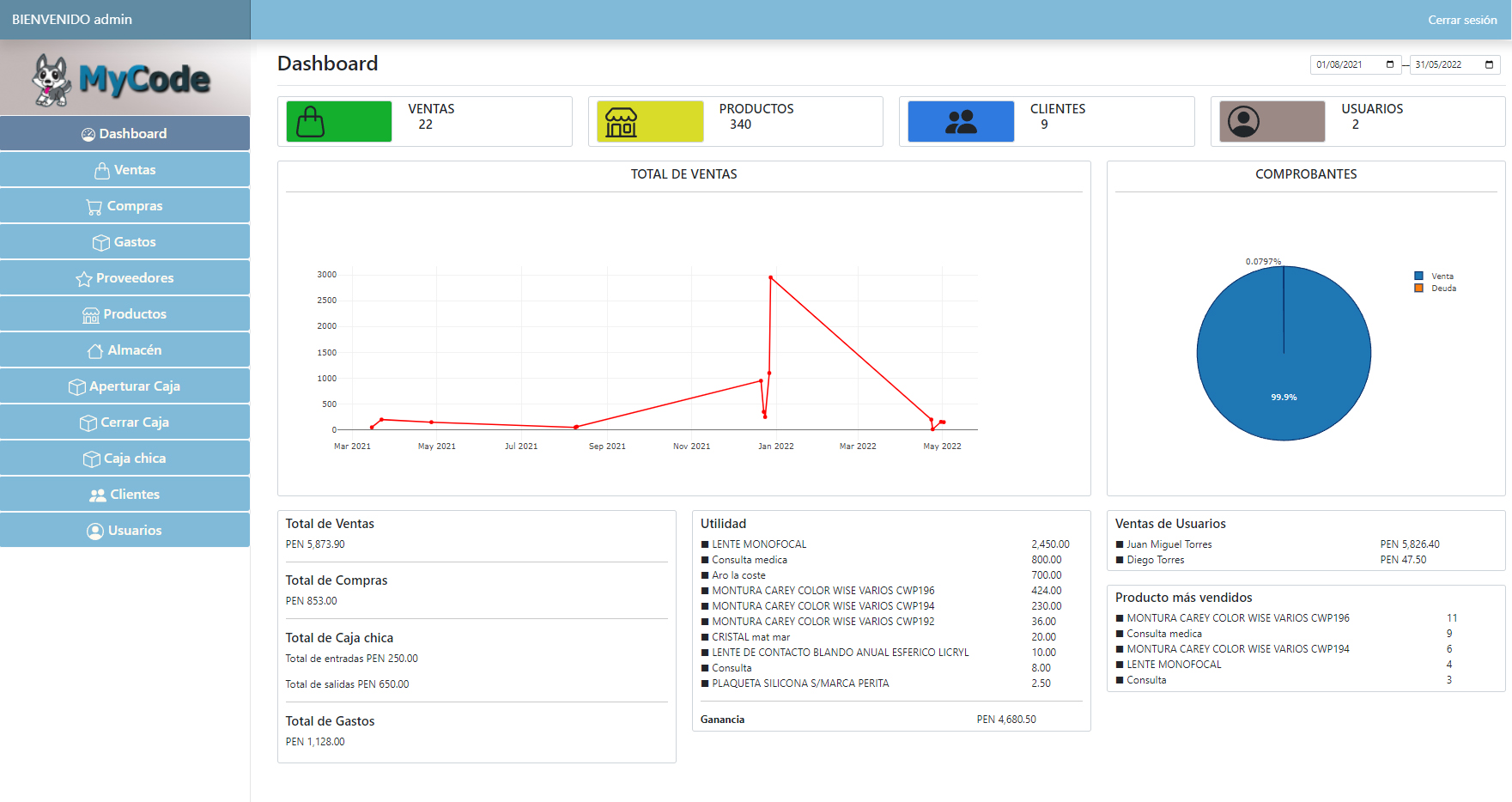Viewport: 1512px width, 802px height.
Task: Click the yellow store Productos icon
Action: click(x=649, y=122)
